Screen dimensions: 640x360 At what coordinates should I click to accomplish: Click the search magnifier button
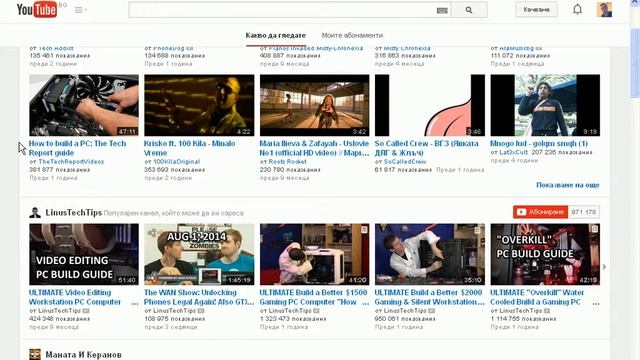click(469, 10)
